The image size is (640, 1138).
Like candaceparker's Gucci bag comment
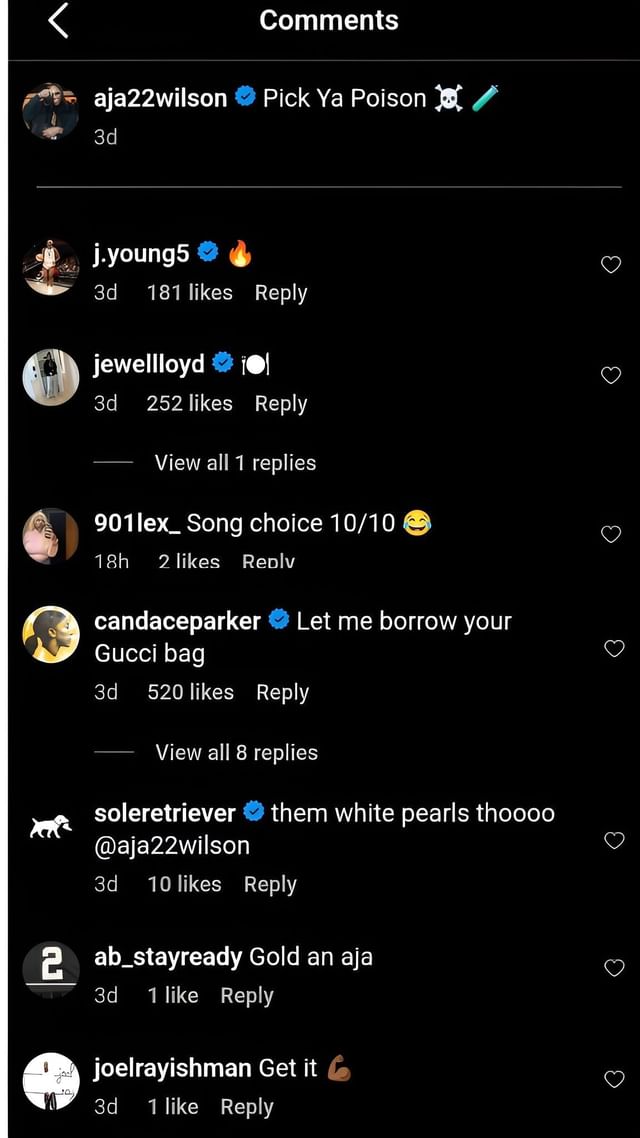(x=613, y=648)
